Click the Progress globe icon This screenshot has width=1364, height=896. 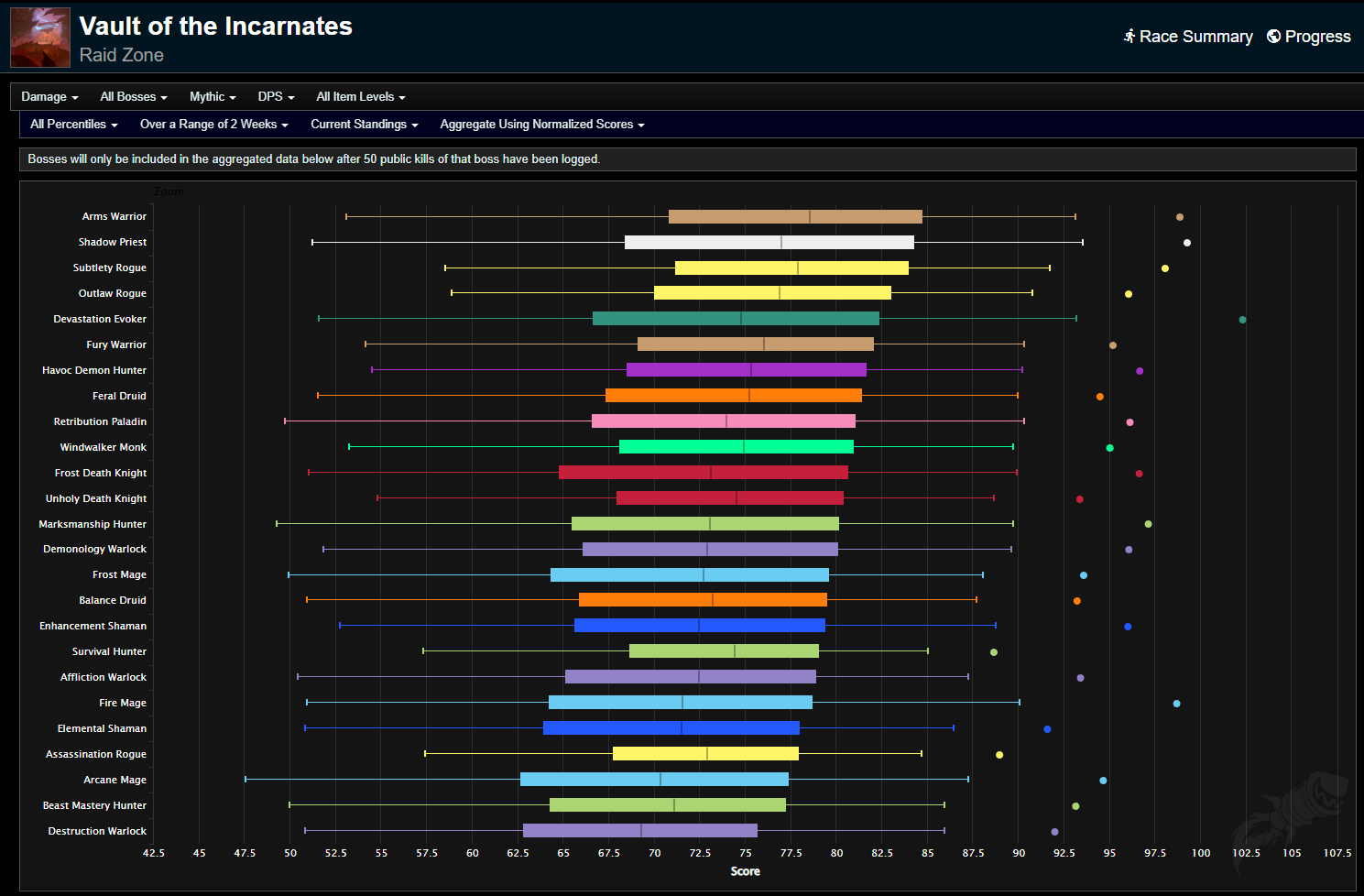(1273, 36)
